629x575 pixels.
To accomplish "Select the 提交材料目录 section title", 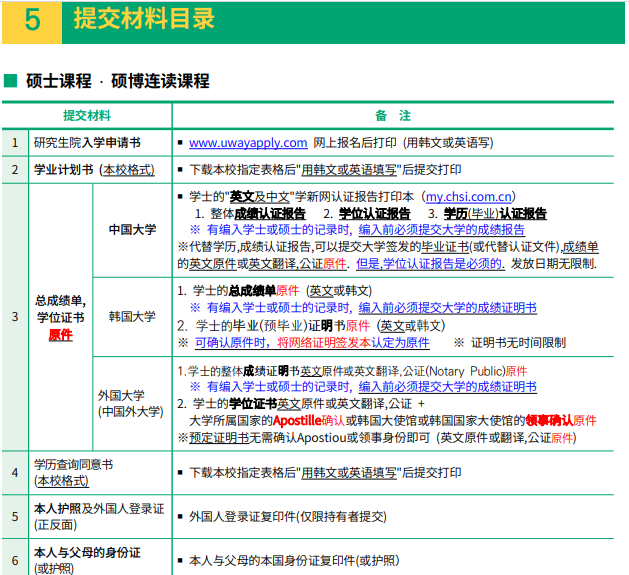I will pyautogui.click(x=144, y=19).
